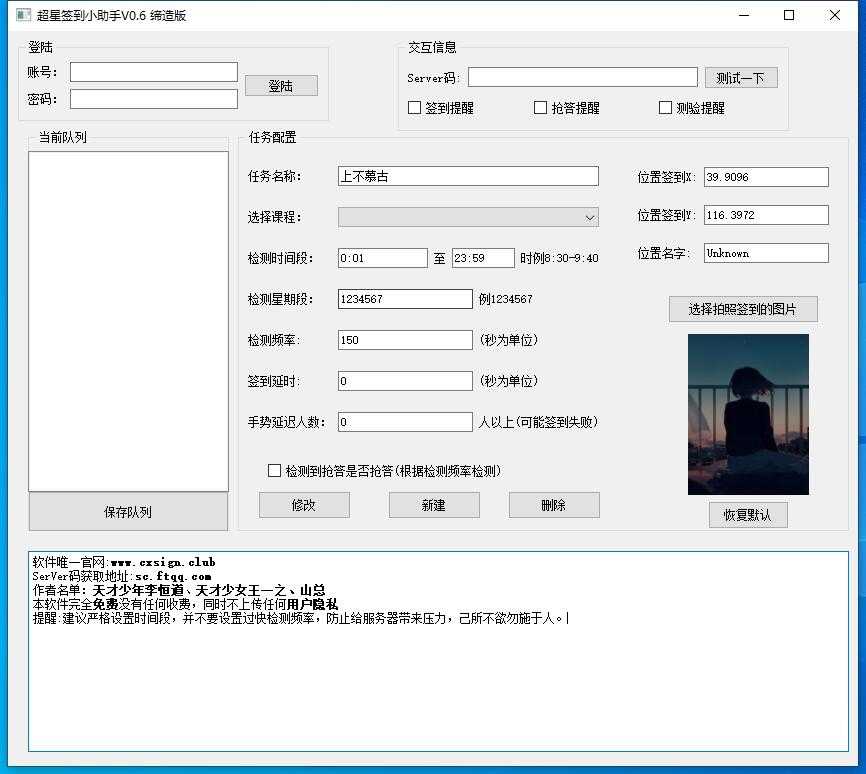Open the 选择课程 dropdown

468,217
